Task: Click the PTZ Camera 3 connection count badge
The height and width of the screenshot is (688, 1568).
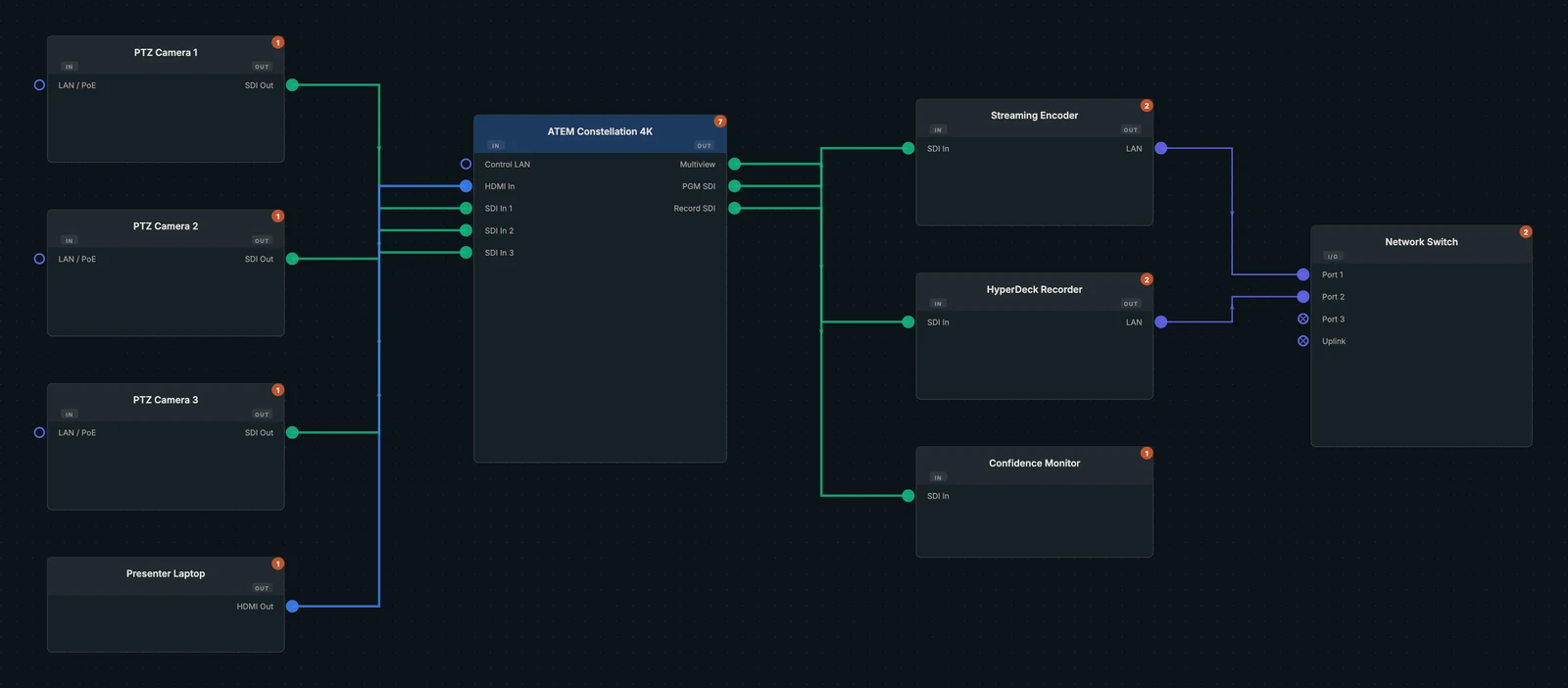Action: [278, 390]
